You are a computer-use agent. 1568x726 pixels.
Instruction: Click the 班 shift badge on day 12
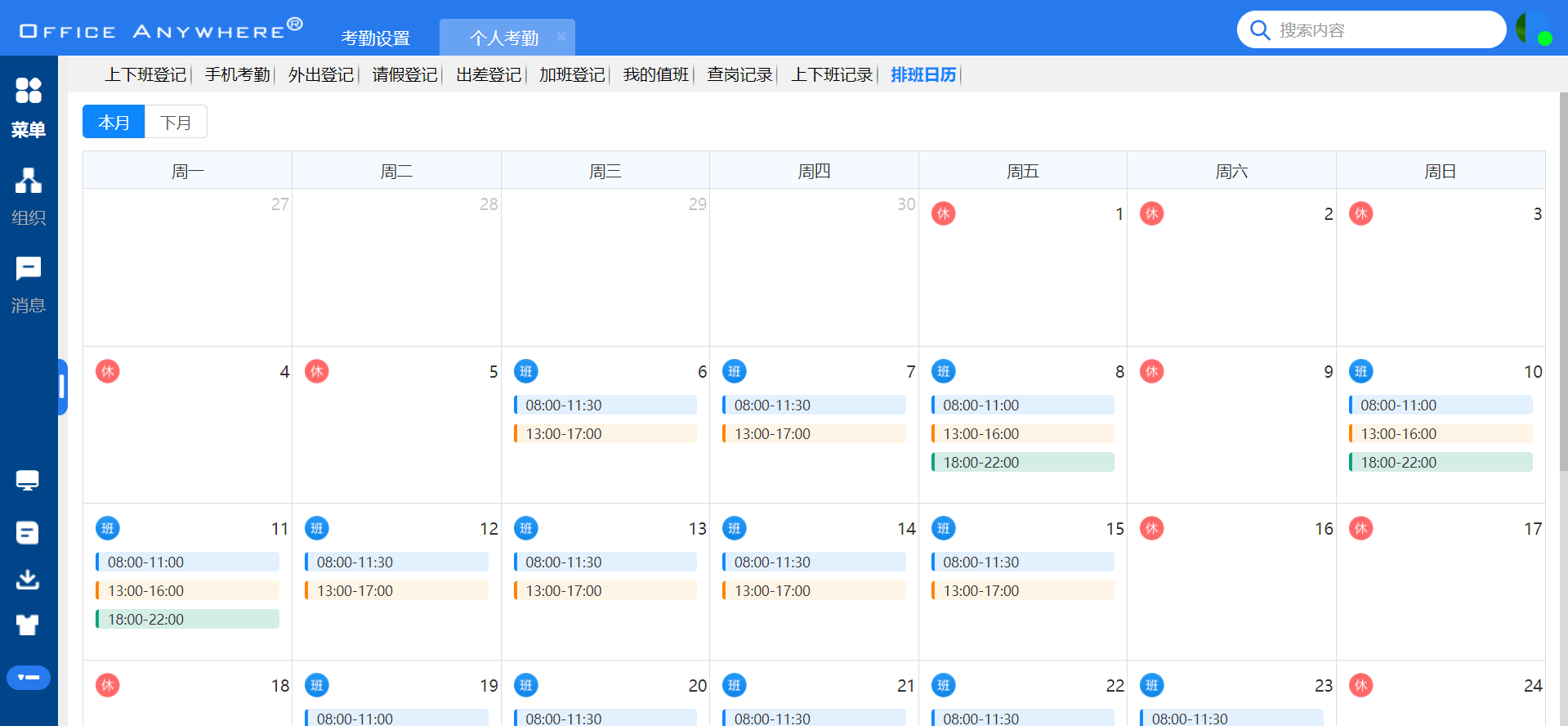(x=317, y=529)
